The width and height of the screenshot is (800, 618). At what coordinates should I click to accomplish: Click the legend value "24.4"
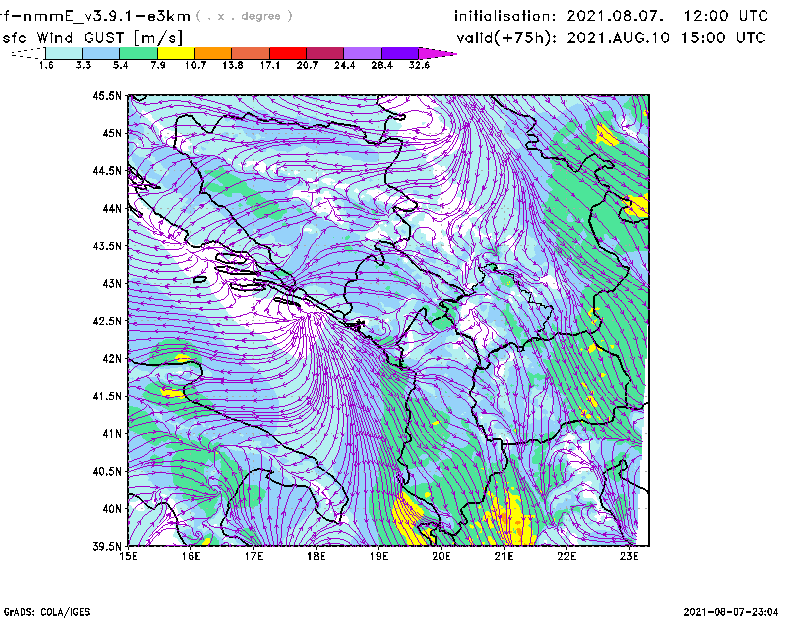344,65
